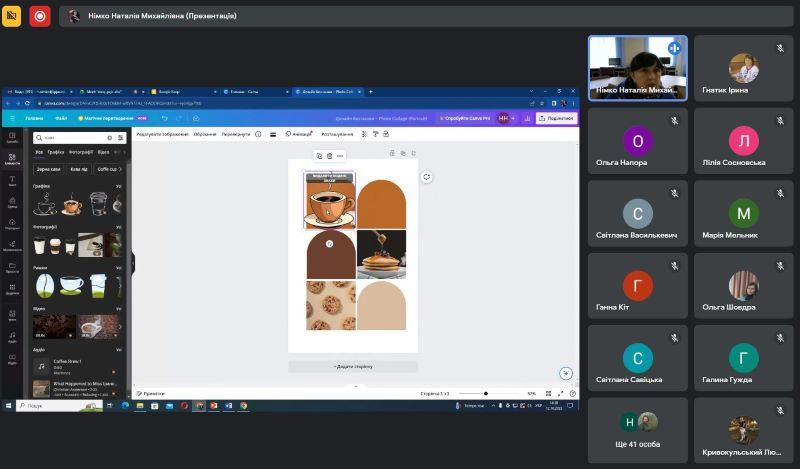Viewport: 800px width, 469px height.
Task: Open more options for the selected image
Action: [340, 156]
